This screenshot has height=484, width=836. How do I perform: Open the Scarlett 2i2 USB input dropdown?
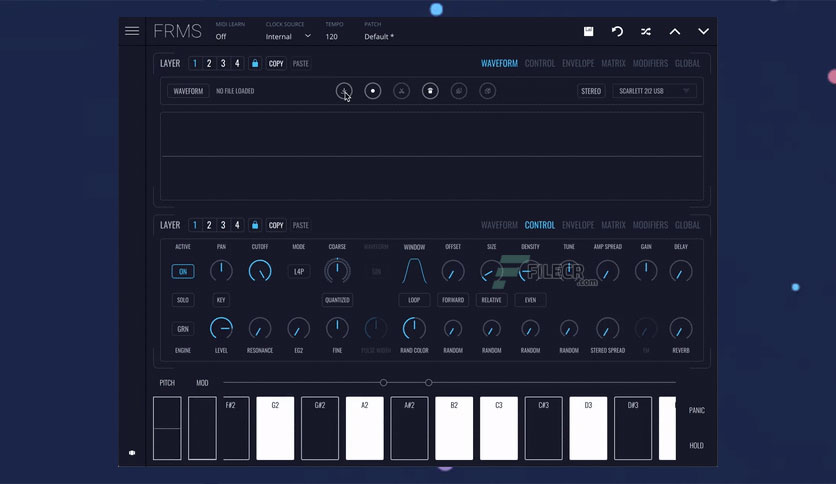point(654,91)
